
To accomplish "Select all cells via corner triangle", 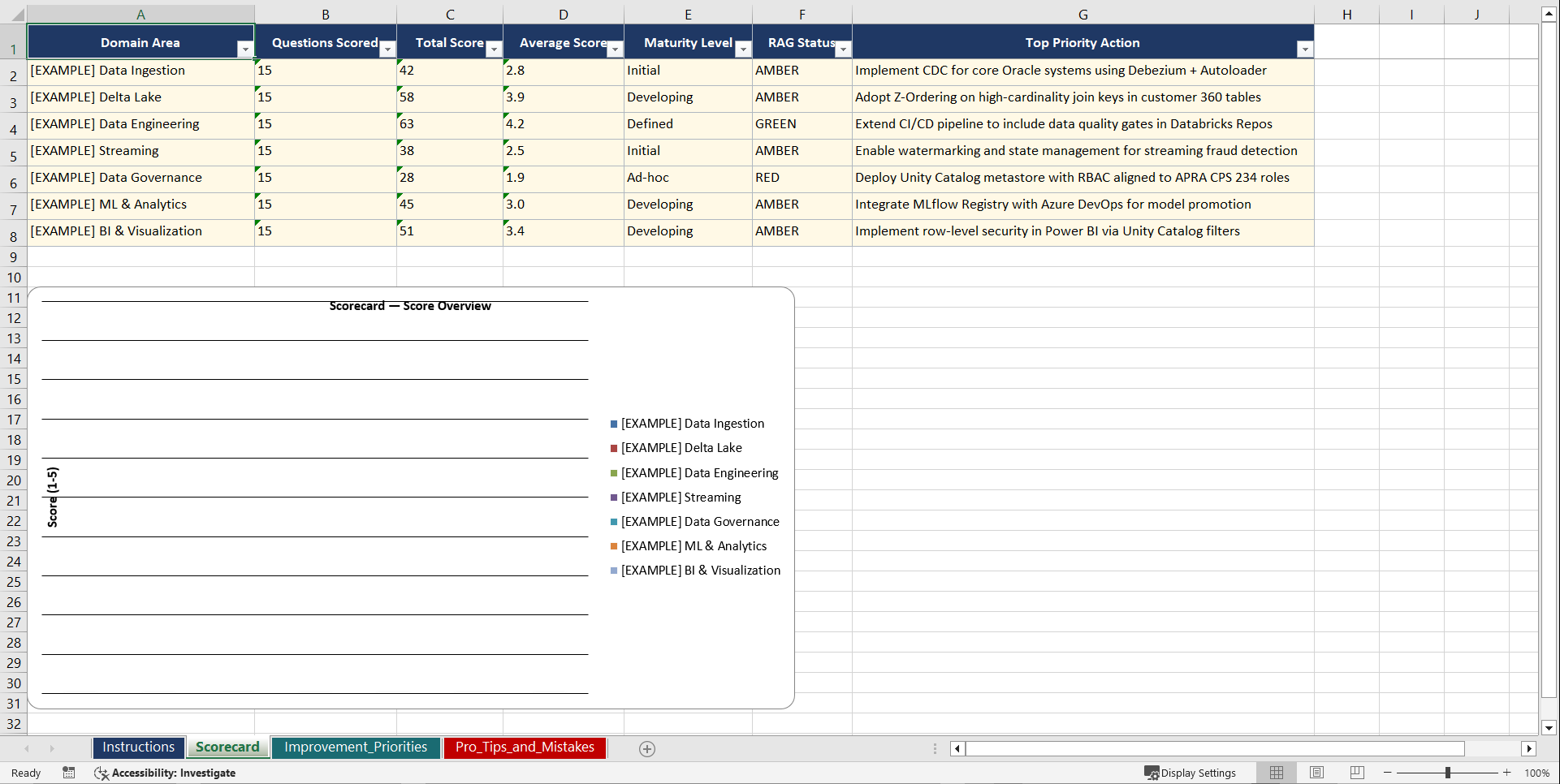I will click(18, 14).
